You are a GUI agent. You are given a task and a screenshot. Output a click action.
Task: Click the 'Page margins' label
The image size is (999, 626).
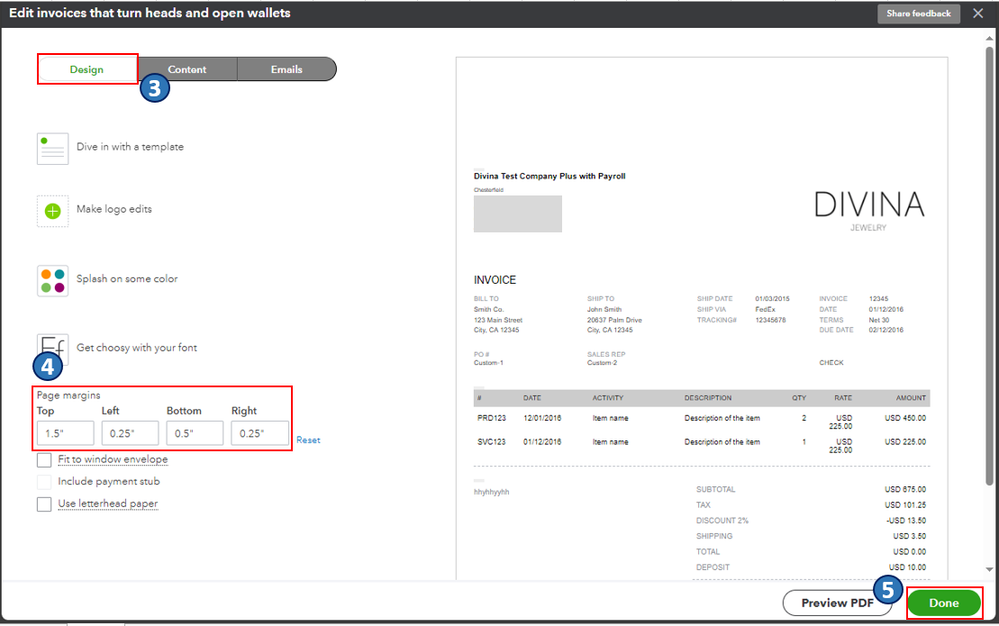tap(68, 395)
